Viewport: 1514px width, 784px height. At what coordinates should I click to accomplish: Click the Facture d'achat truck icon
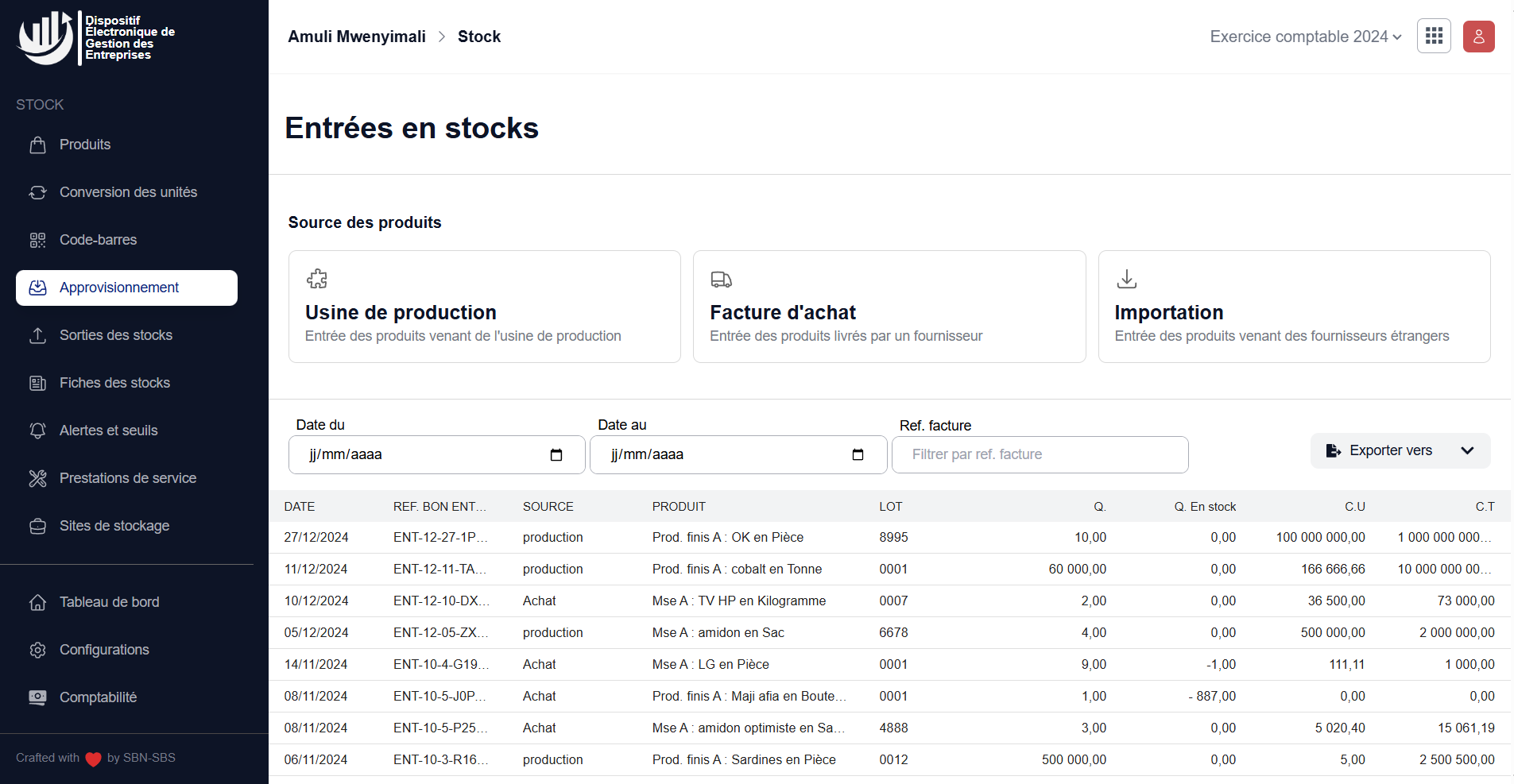721,280
